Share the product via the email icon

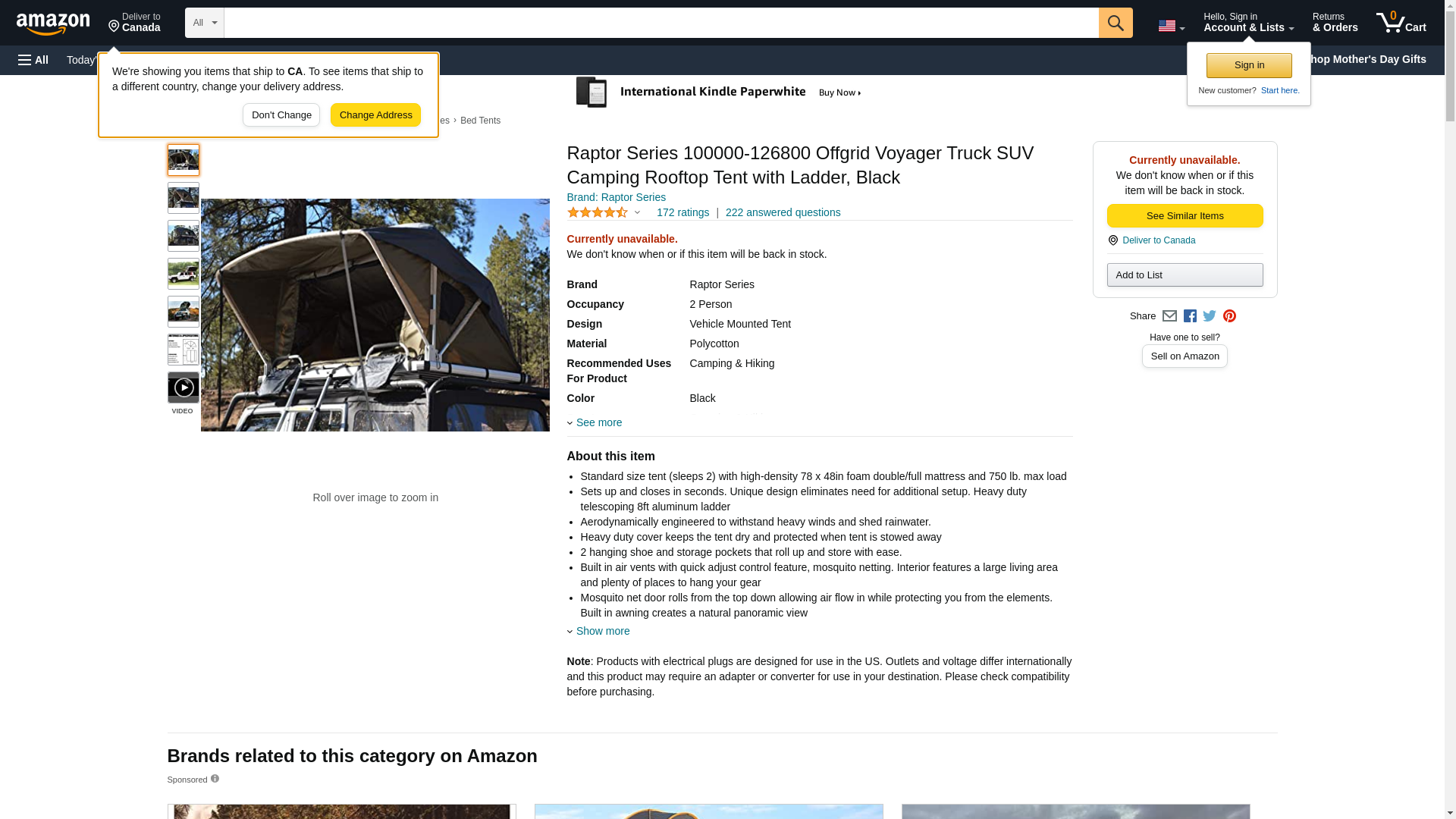1169,316
